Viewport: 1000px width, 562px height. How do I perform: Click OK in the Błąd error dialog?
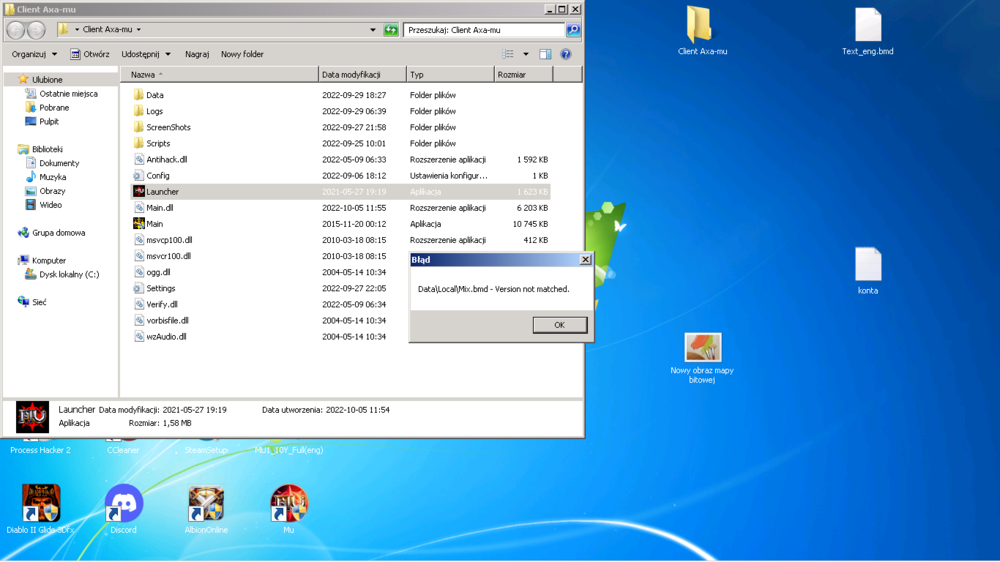[559, 325]
